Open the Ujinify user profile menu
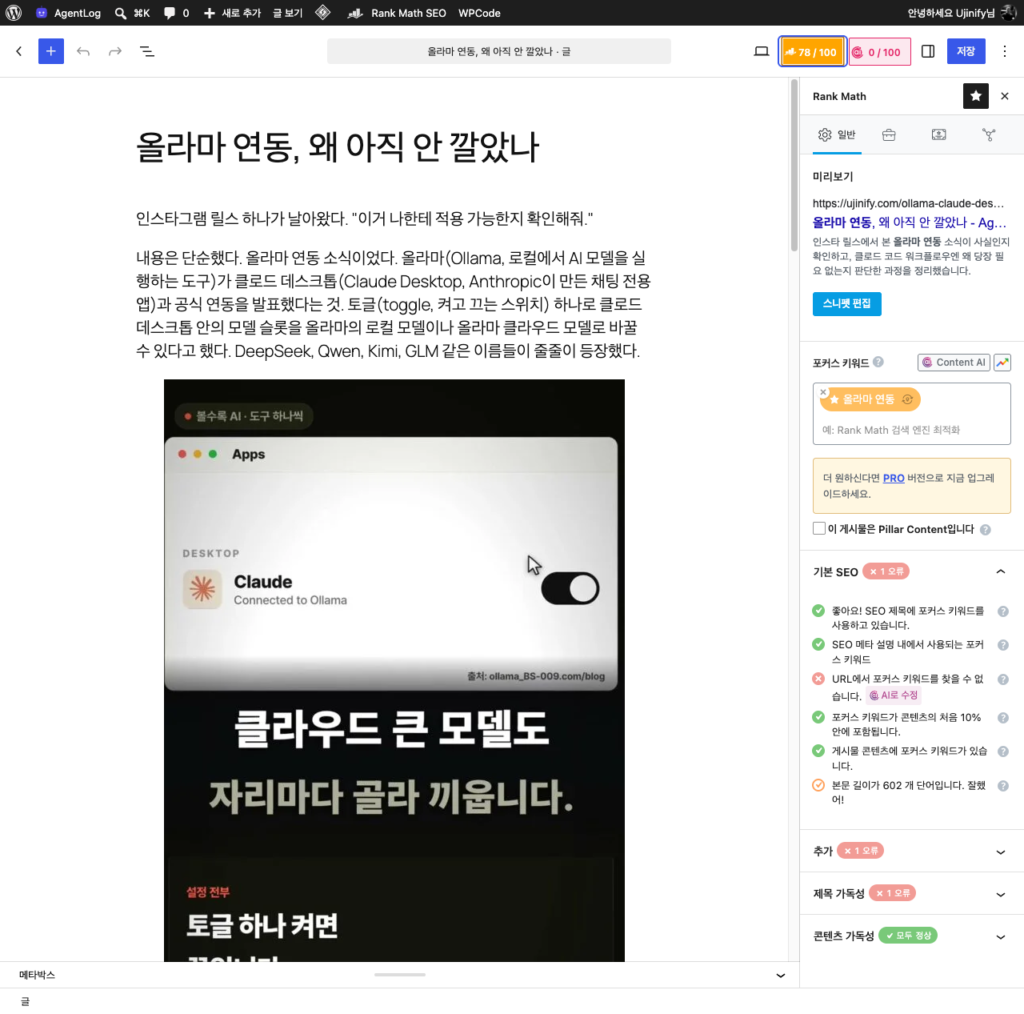1024x1014 pixels. [x=961, y=12]
